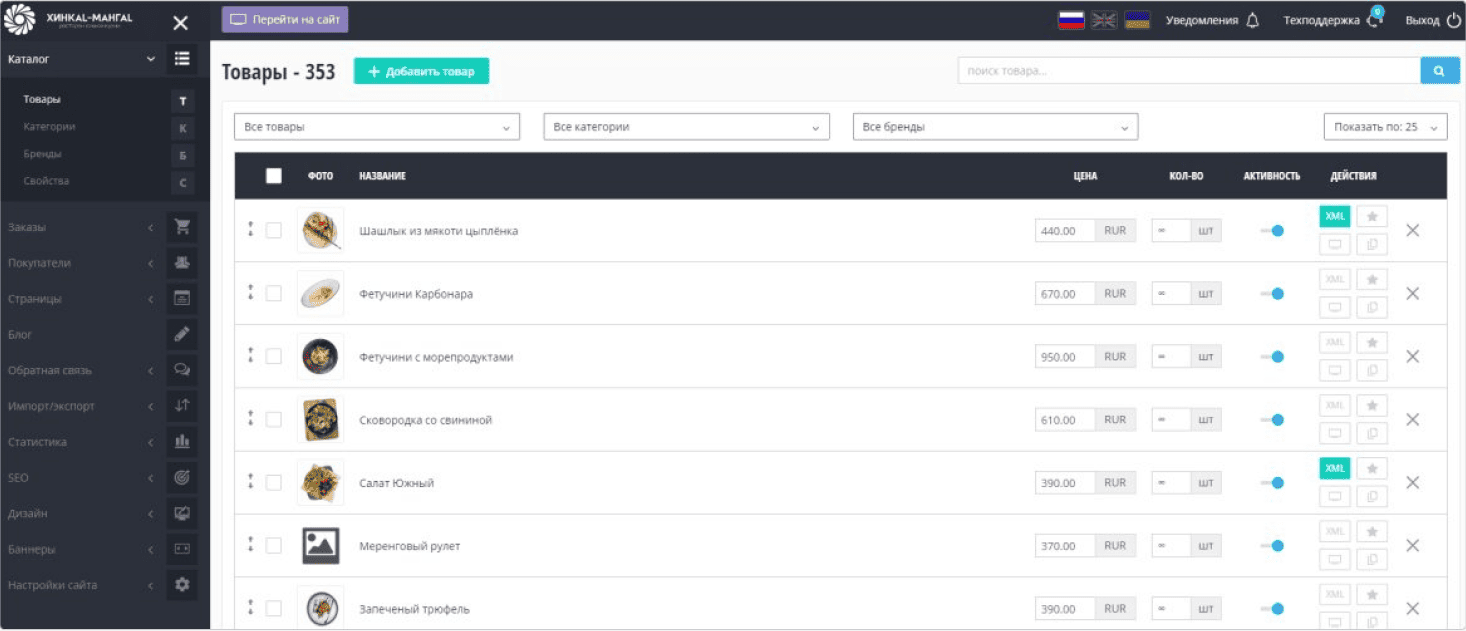Star the Фетучини Карбонара product as featured
1466x631 pixels.
click(x=1372, y=279)
